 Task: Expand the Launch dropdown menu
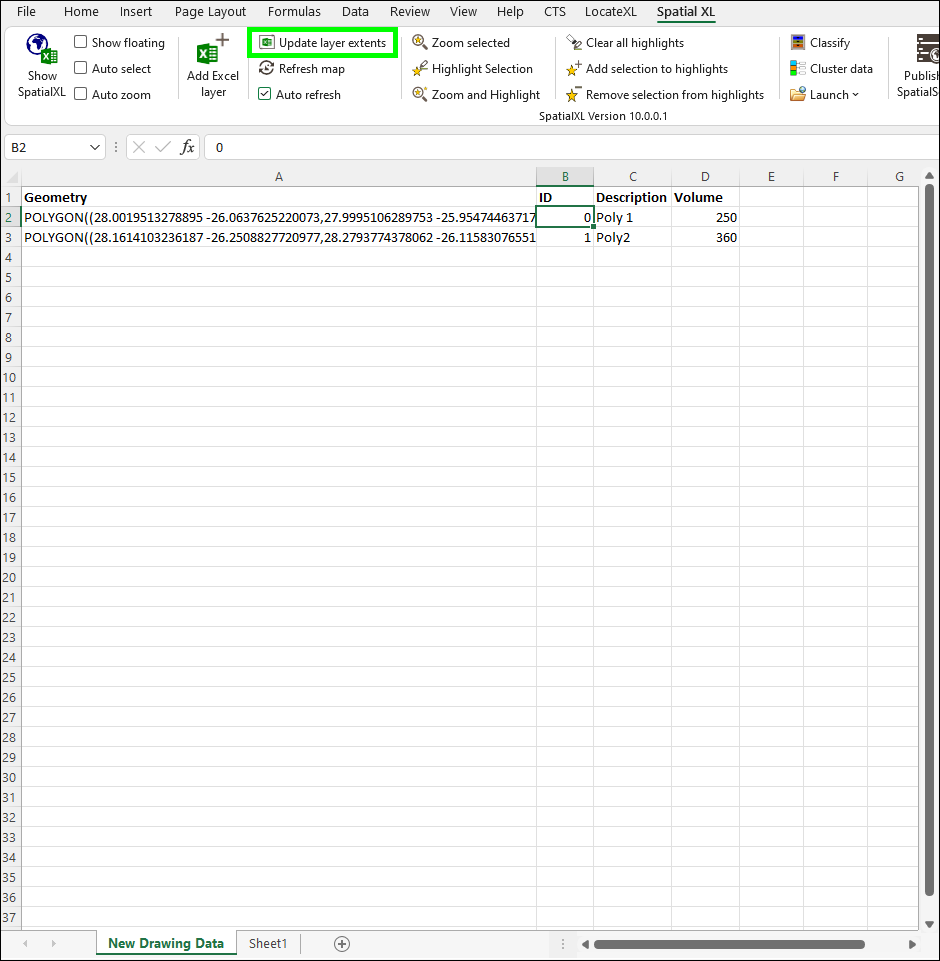click(x=825, y=95)
